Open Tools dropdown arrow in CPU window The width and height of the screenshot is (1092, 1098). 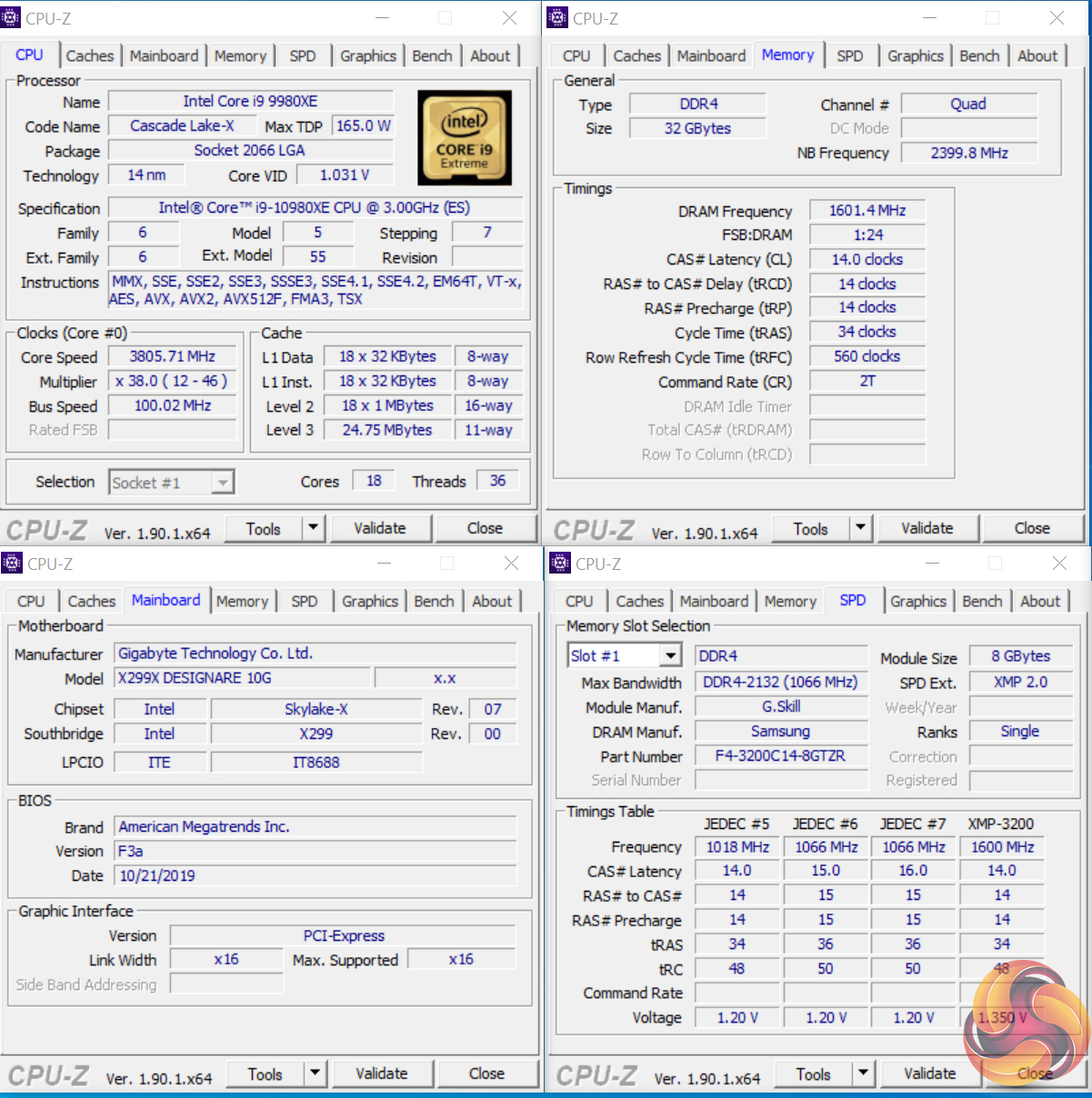[313, 528]
